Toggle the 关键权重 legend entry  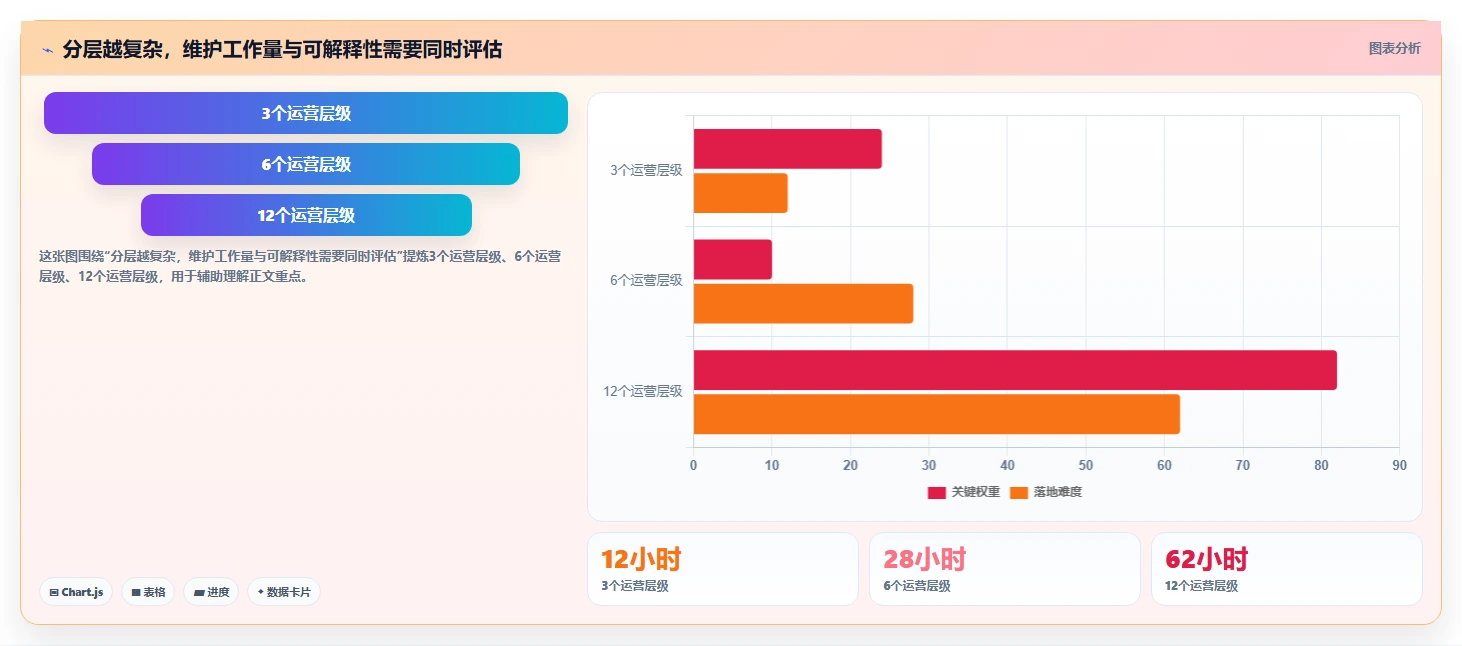click(x=964, y=492)
